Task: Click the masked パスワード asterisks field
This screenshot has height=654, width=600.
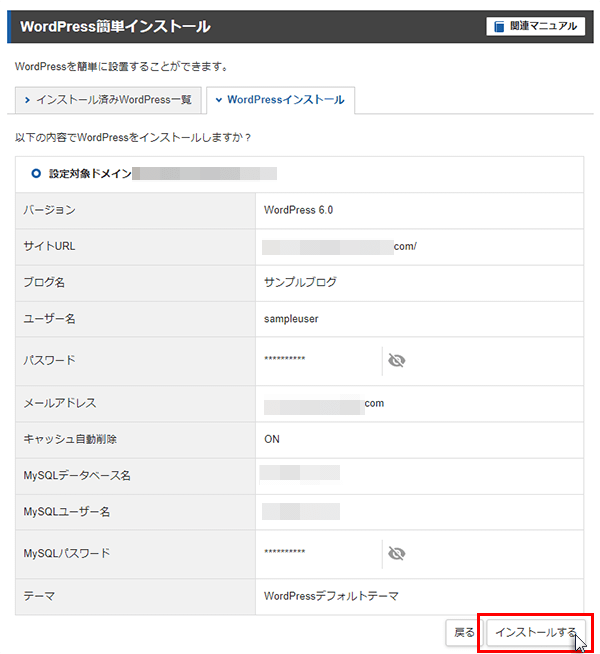Action: [285, 360]
